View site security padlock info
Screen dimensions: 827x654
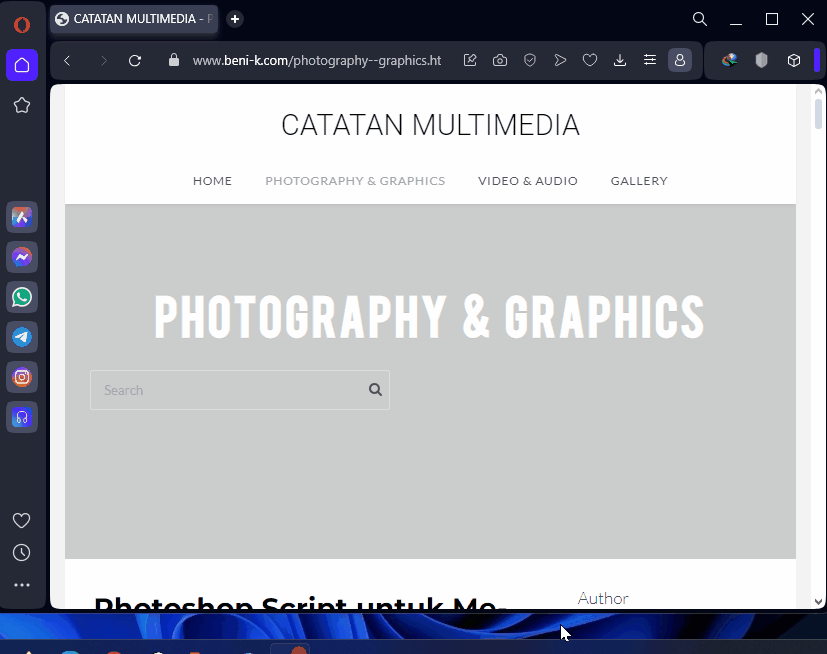[174, 60]
